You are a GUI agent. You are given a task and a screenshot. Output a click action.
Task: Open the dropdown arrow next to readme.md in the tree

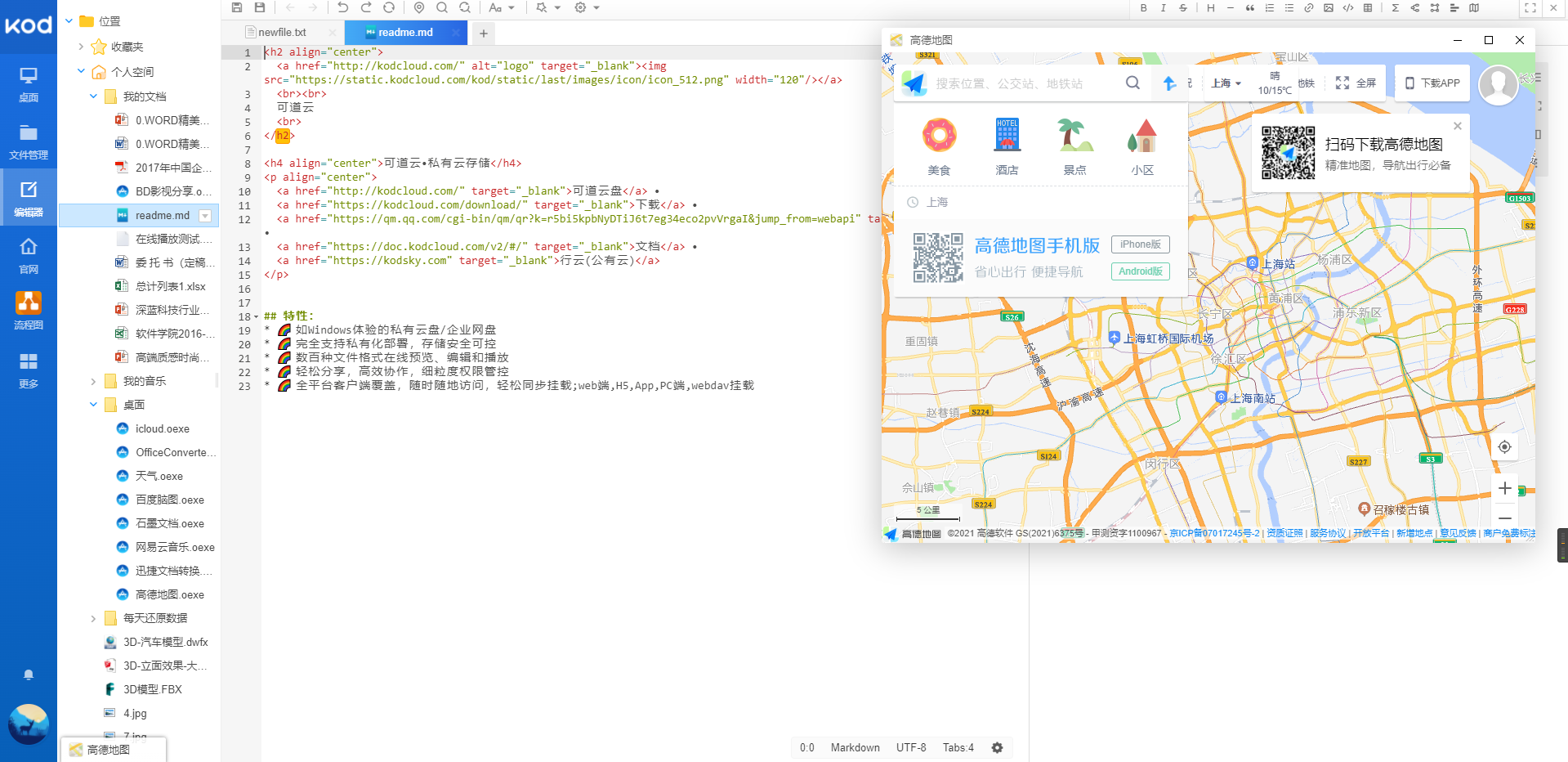point(205,216)
